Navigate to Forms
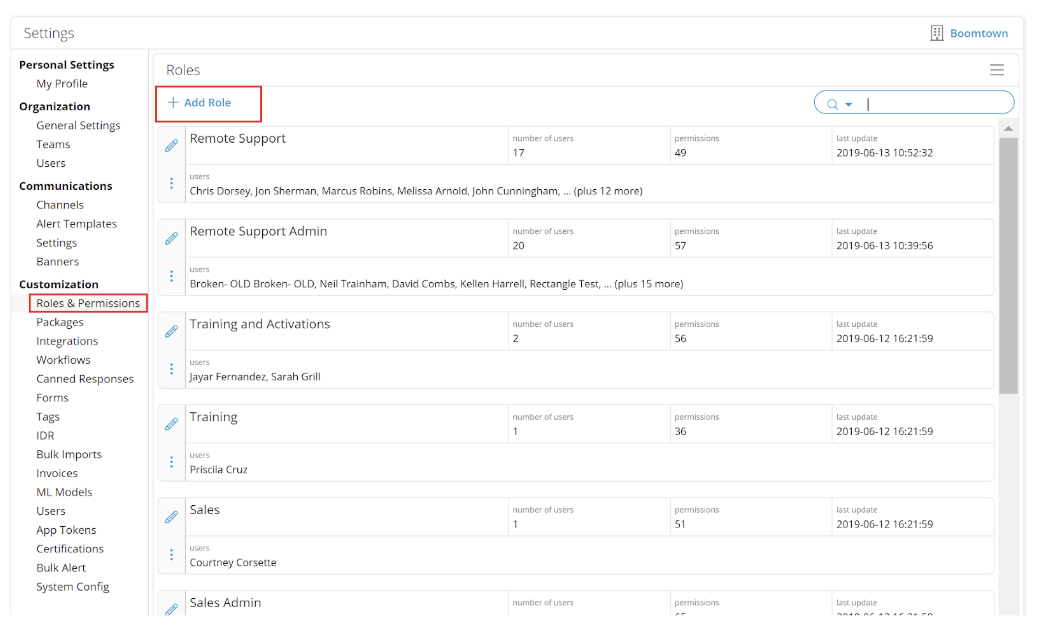This screenshot has height=638, width=1038. coord(52,398)
